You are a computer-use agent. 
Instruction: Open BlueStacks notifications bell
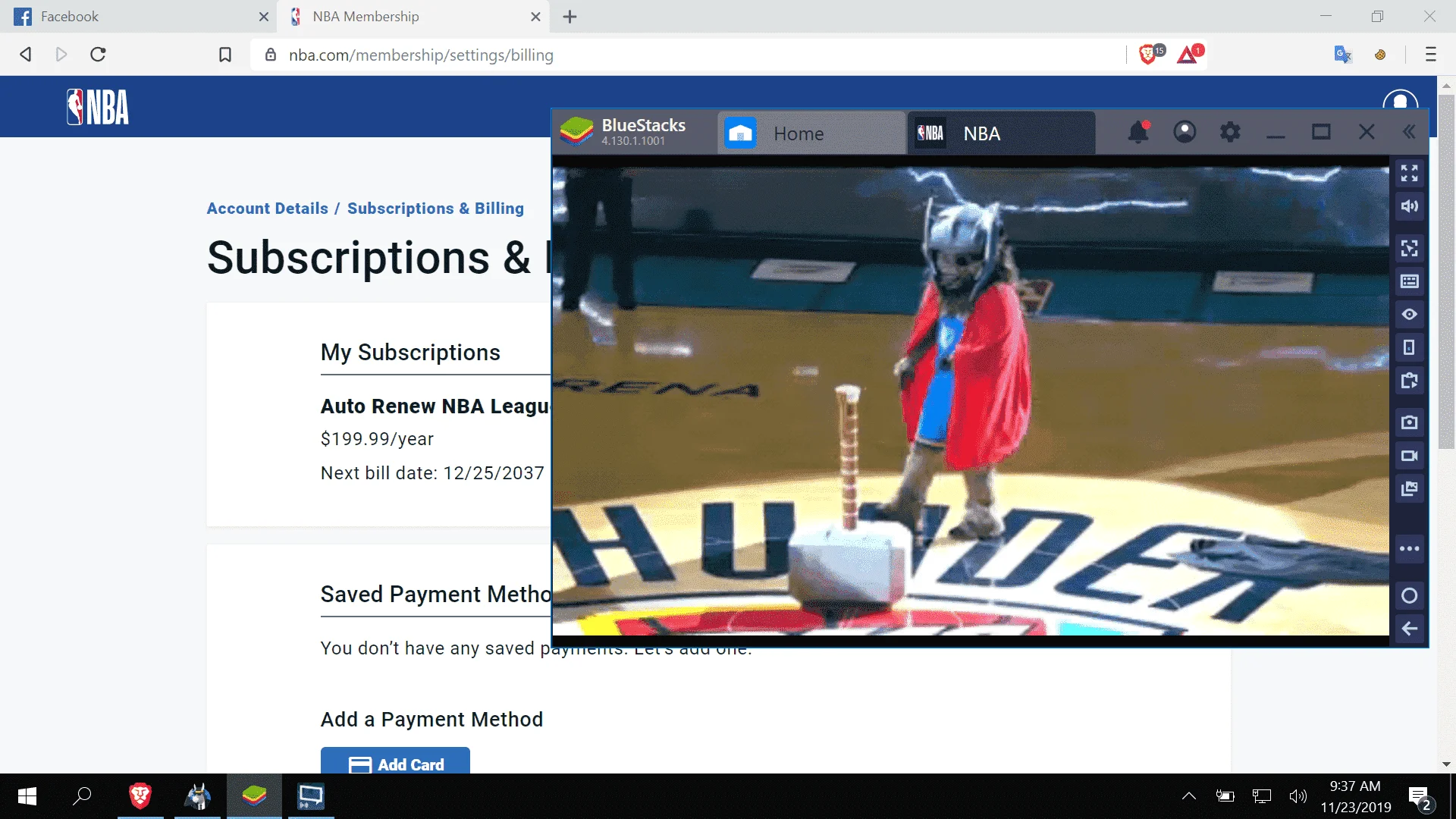[1138, 133]
